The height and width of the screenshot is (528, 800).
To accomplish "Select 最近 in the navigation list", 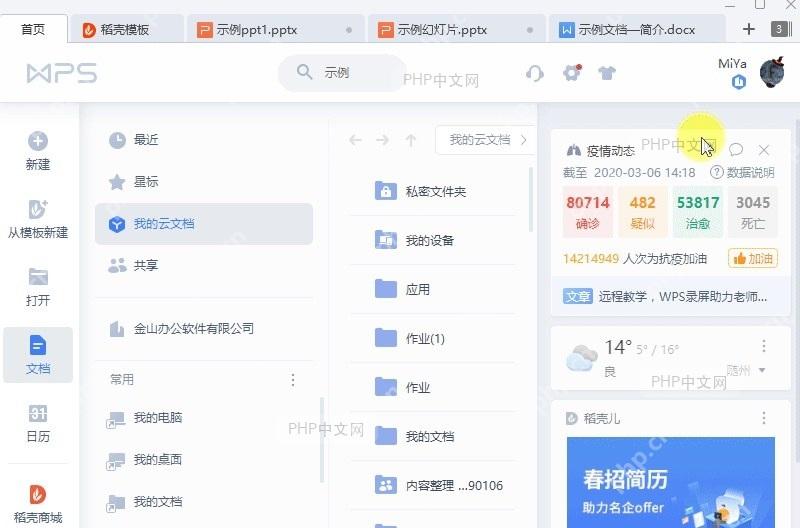I will point(204,140).
